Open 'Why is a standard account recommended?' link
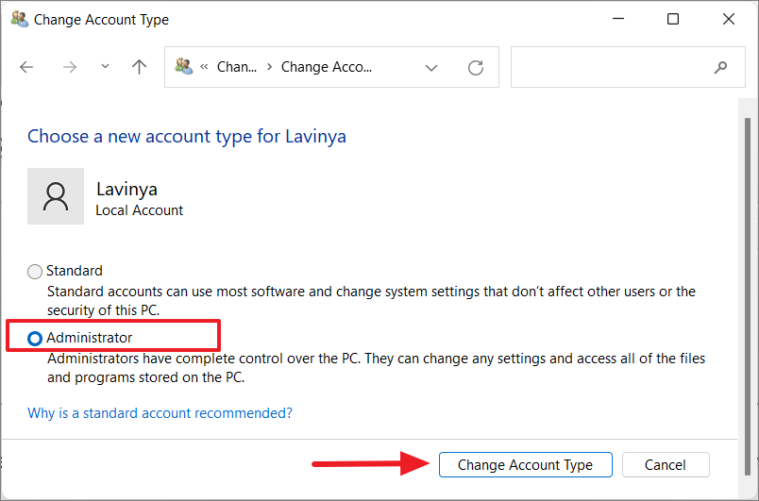Screen dimensions: 759x501 point(160,412)
